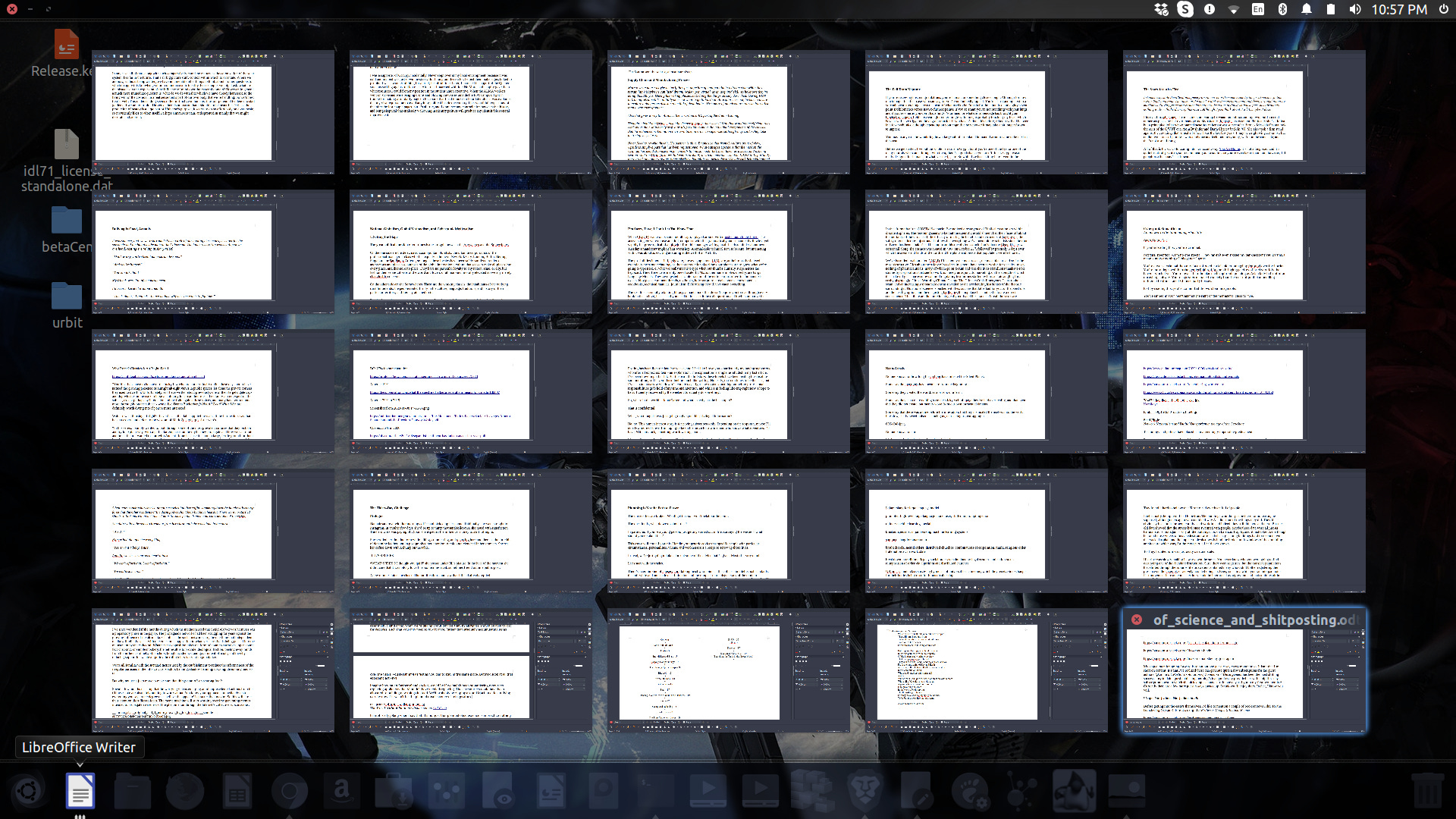The height and width of the screenshot is (819, 1456).
Task: Click the notification bell indicator
Action: 1307,9
